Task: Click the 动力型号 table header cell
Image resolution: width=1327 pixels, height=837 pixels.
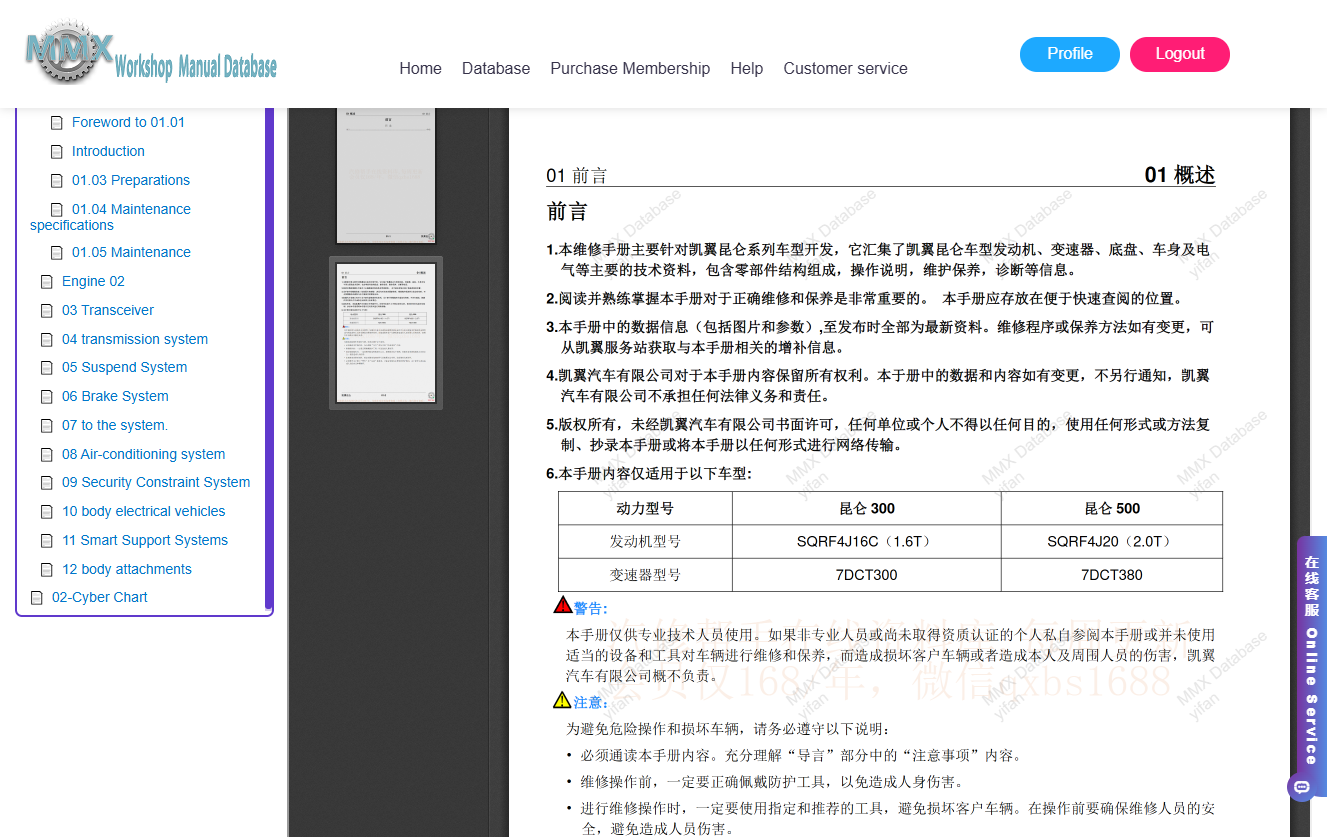Action: pyautogui.click(x=646, y=508)
